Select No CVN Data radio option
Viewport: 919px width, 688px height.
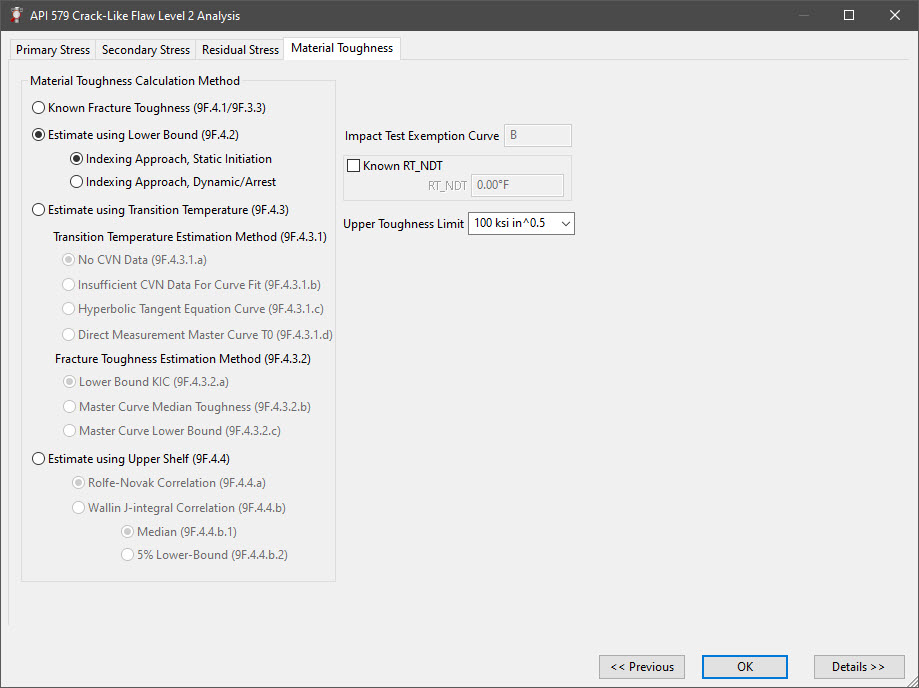click(x=134, y=260)
